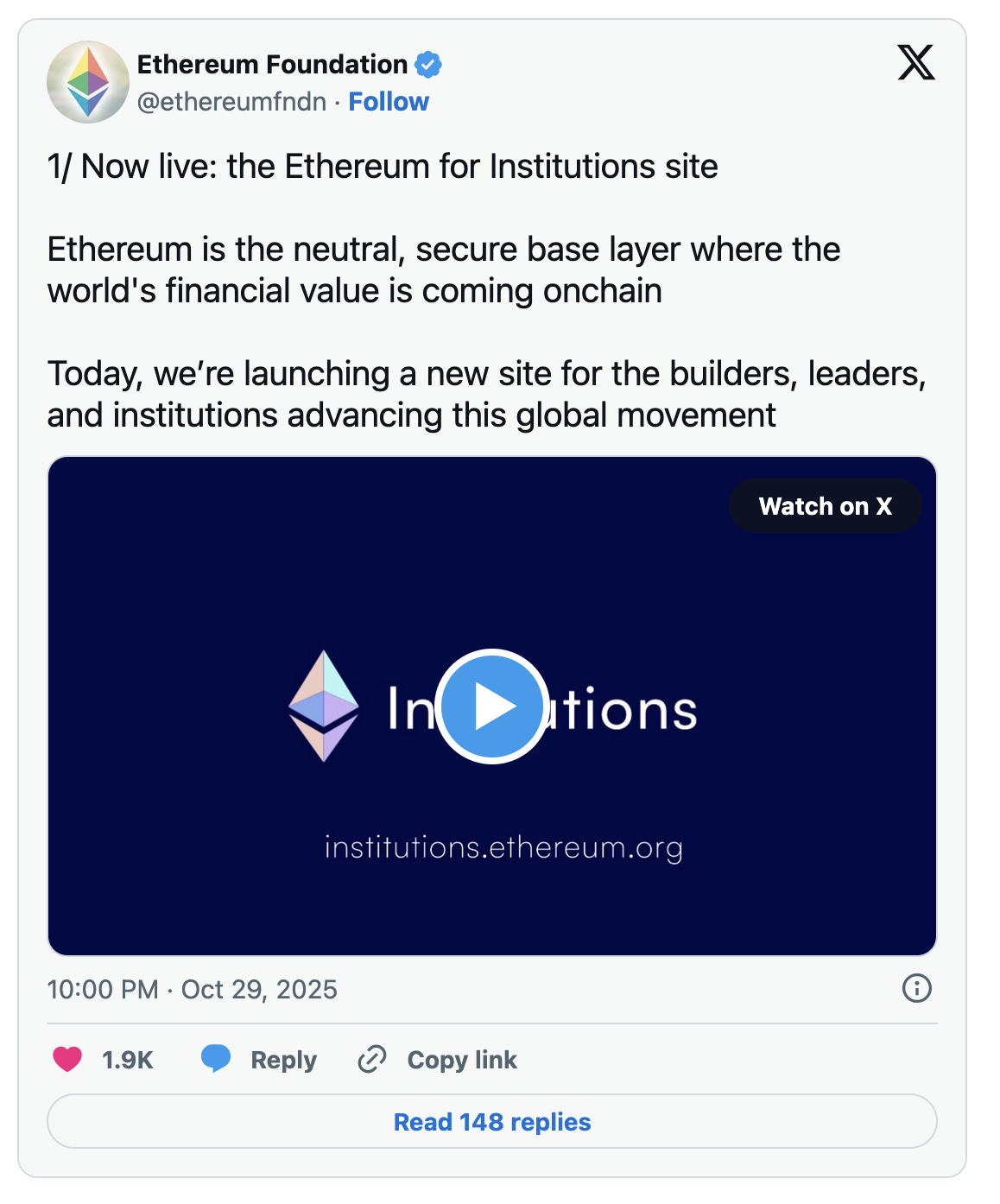Click the X logo icon

click(915, 63)
